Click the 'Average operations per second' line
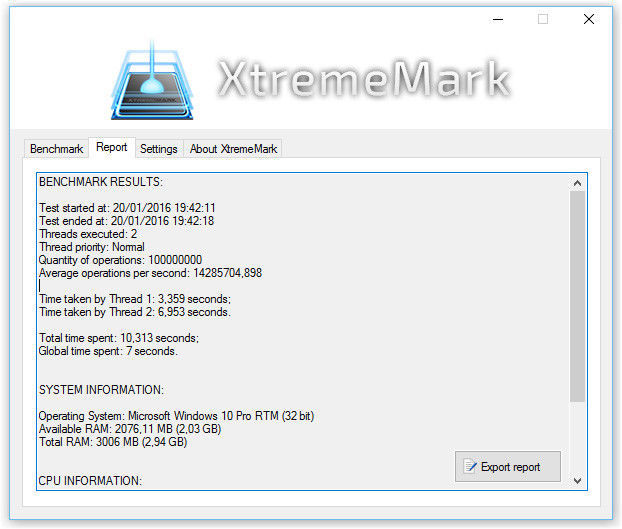This screenshot has width=622, height=529. point(150,273)
